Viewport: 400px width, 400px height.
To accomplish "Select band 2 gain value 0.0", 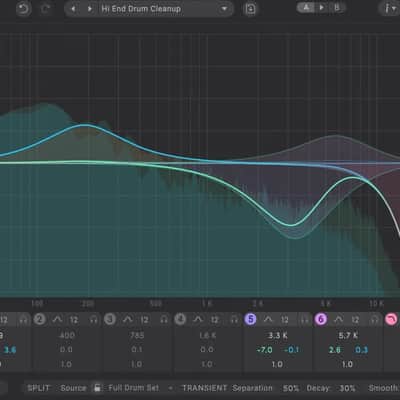I will point(66,350).
